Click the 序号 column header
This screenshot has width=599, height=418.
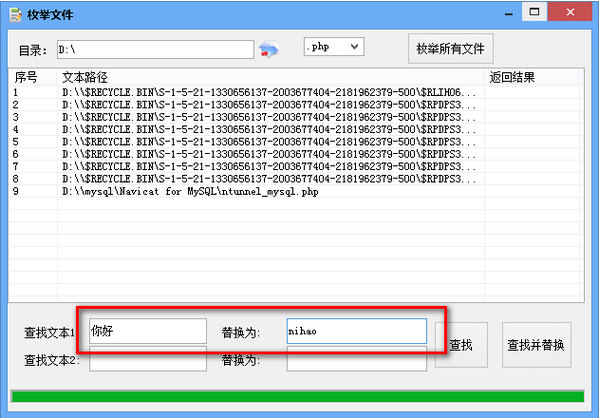click(x=33, y=78)
